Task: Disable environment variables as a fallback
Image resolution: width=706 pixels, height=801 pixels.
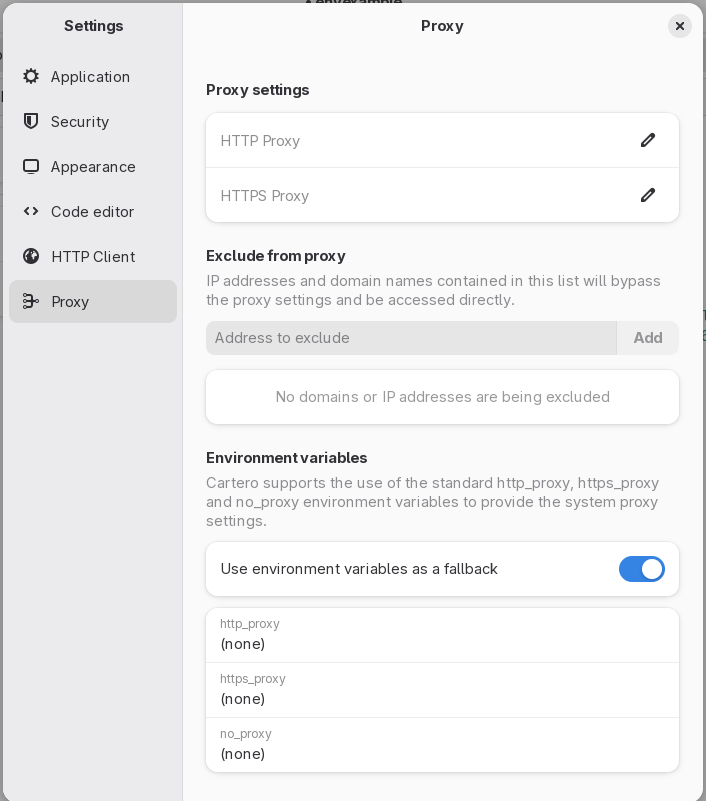Action: (x=642, y=569)
